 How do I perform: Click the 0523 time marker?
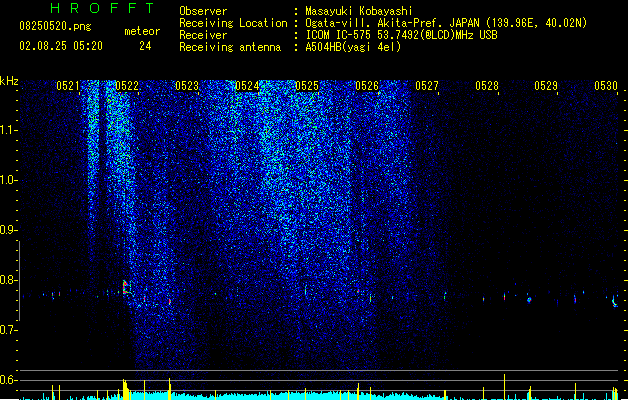point(187,86)
